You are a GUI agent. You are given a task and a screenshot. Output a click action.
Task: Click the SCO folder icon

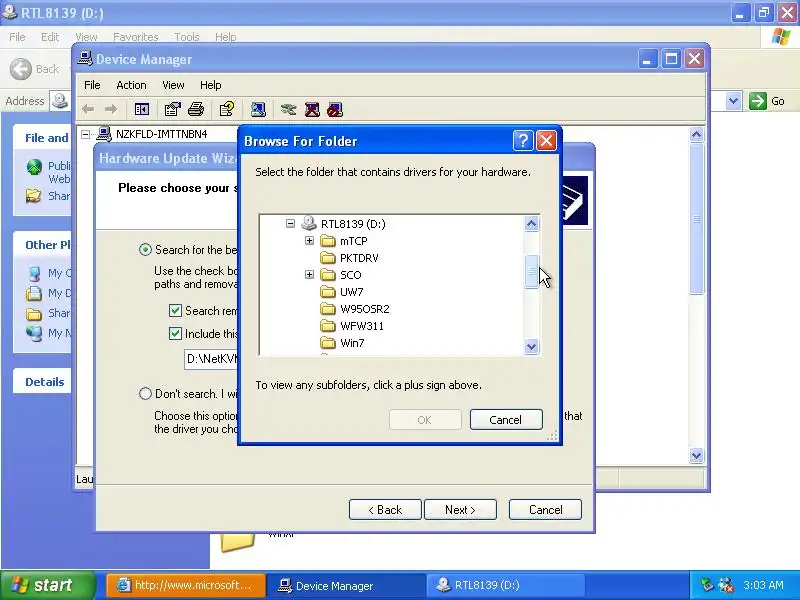[328, 275]
